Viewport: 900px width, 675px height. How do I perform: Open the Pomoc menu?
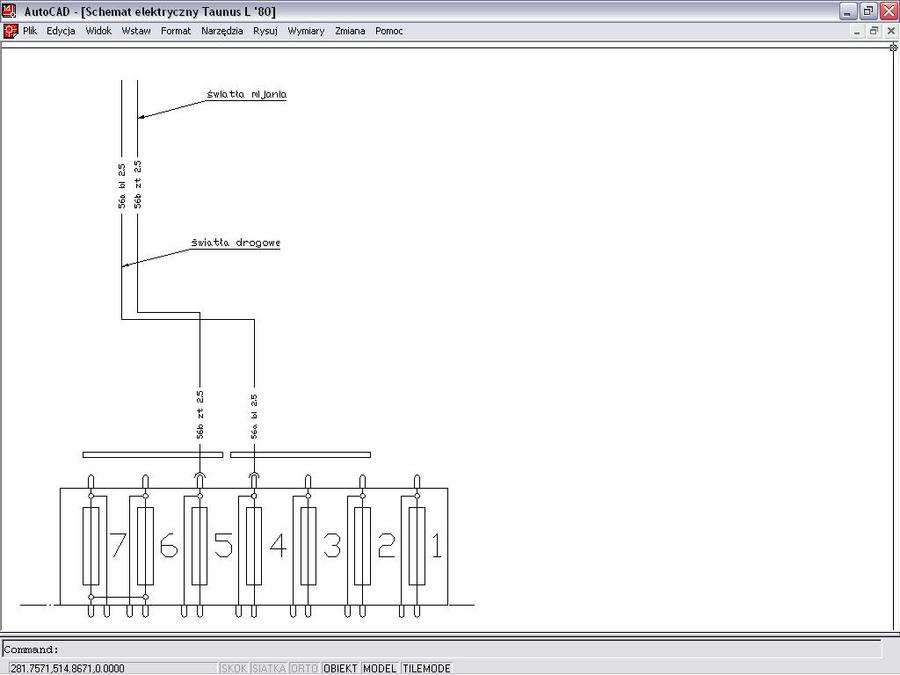389,31
